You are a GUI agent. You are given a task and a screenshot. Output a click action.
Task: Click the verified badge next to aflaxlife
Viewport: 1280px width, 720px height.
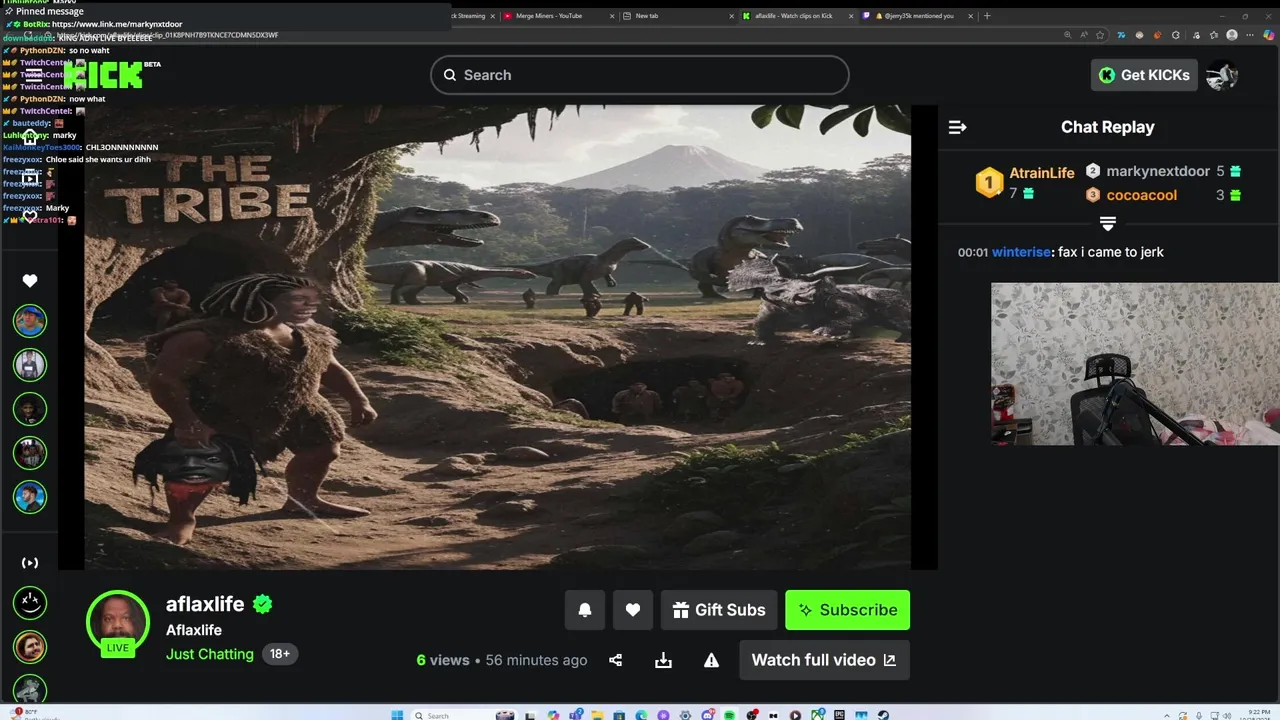click(x=263, y=604)
